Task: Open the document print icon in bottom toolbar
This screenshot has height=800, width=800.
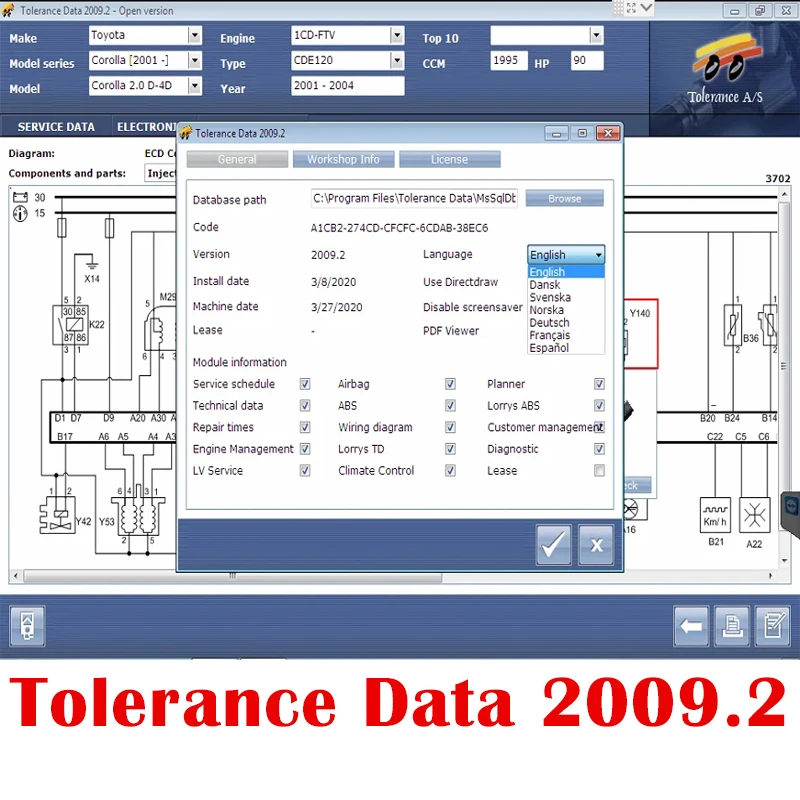Action: (x=732, y=626)
